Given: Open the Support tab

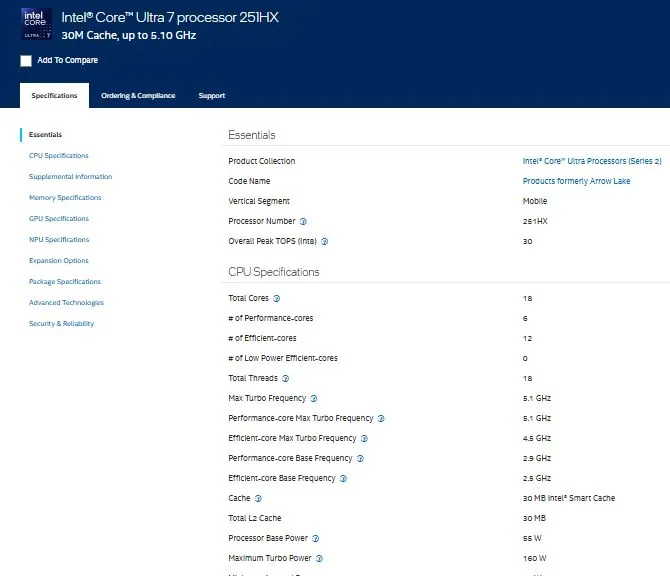Looking at the screenshot, I should (212, 95).
